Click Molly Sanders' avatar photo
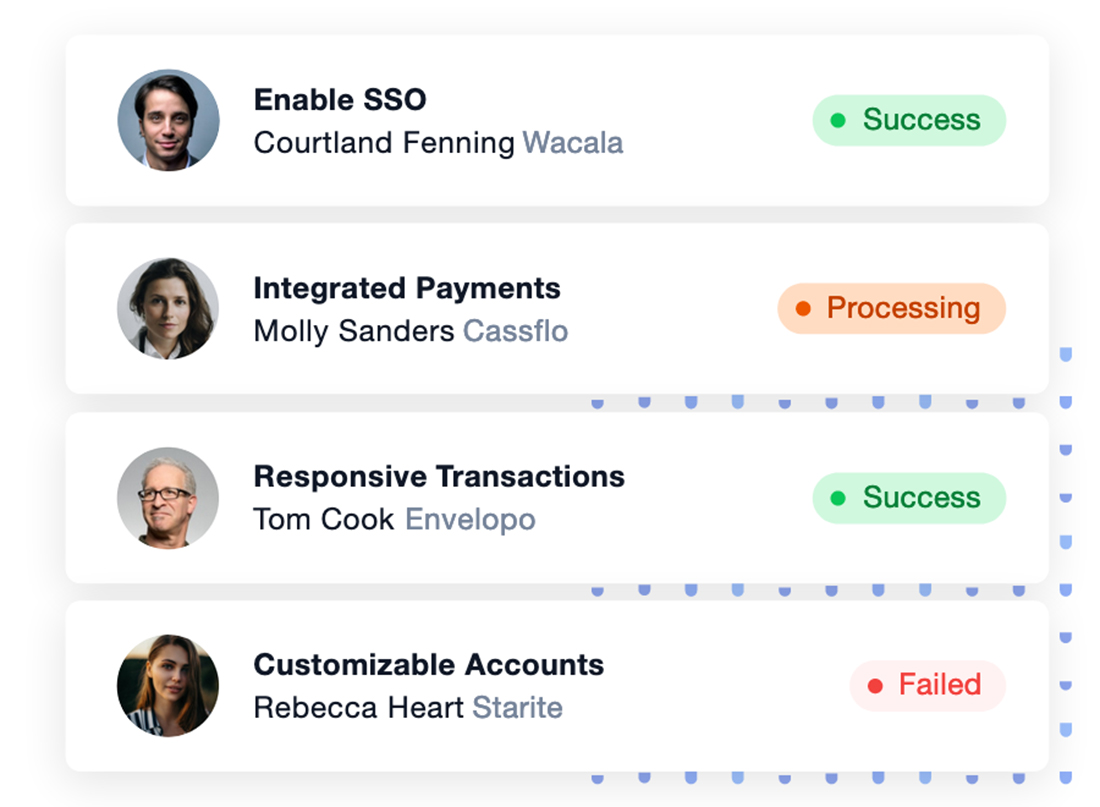This screenshot has width=1100, height=807. (x=168, y=309)
